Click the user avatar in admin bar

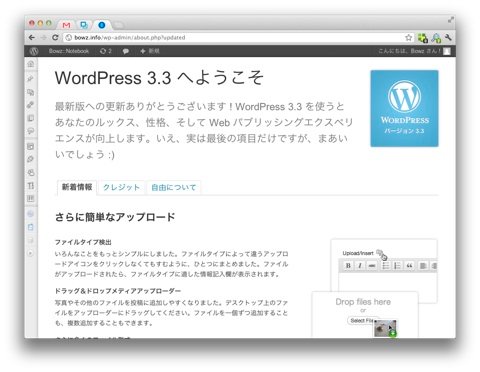click(447, 51)
